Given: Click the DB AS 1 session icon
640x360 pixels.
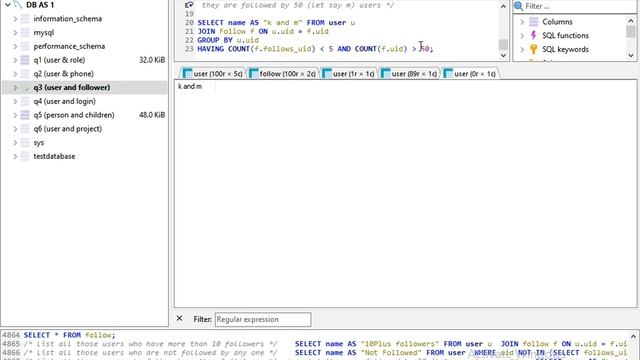Looking at the screenshot, I should (x=18, y=5).
